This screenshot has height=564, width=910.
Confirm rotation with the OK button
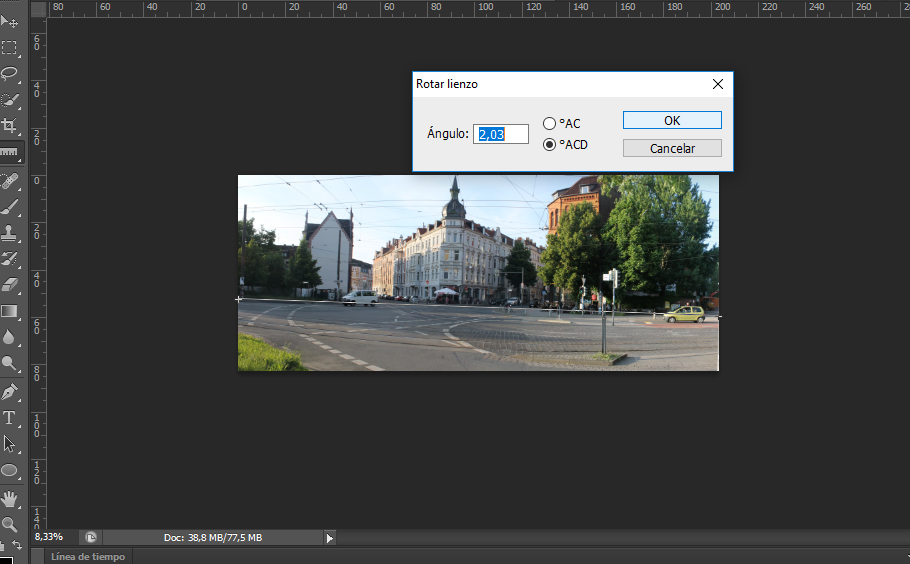[672, 120]
